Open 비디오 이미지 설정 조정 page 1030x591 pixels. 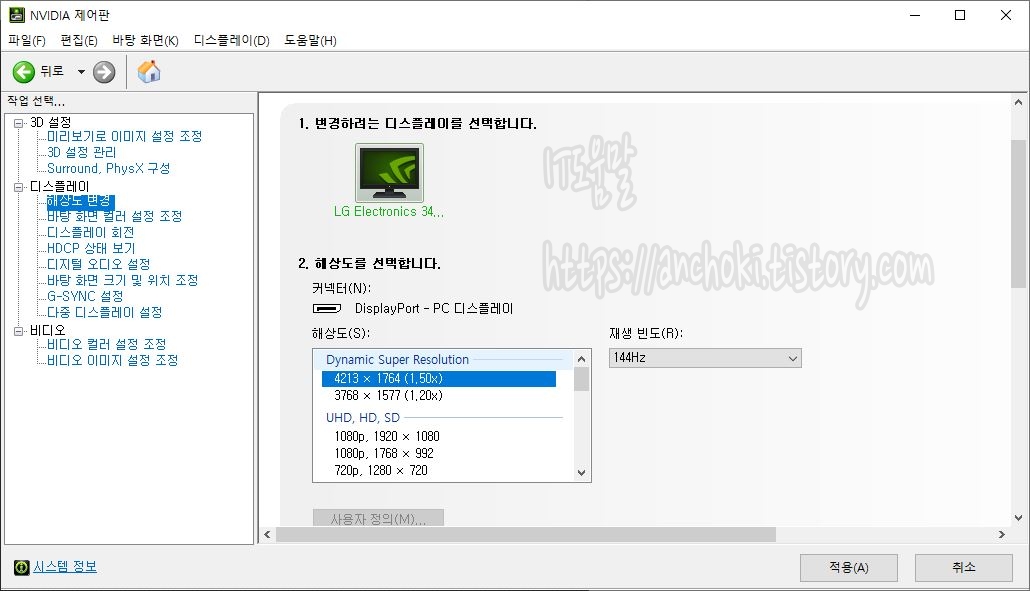[x=112, y=360]
